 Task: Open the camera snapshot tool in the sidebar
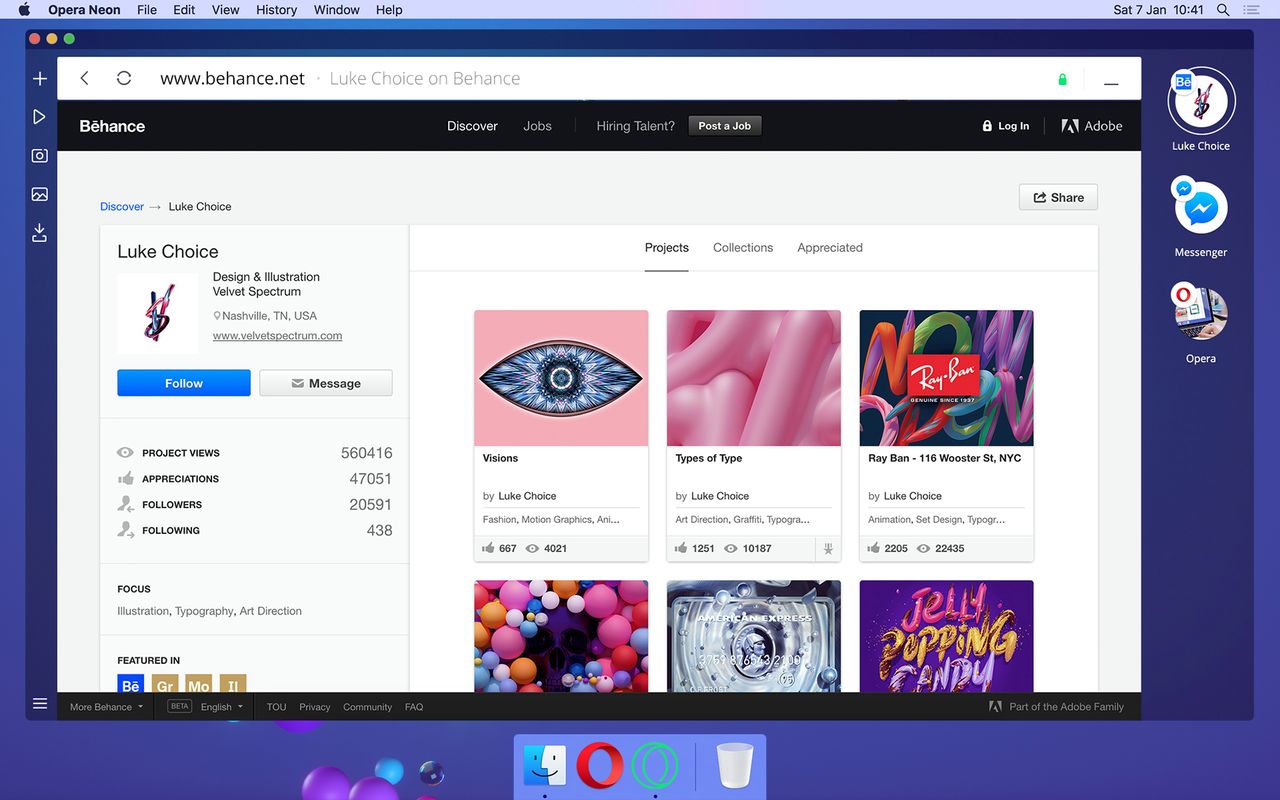(x=39, y=155)
